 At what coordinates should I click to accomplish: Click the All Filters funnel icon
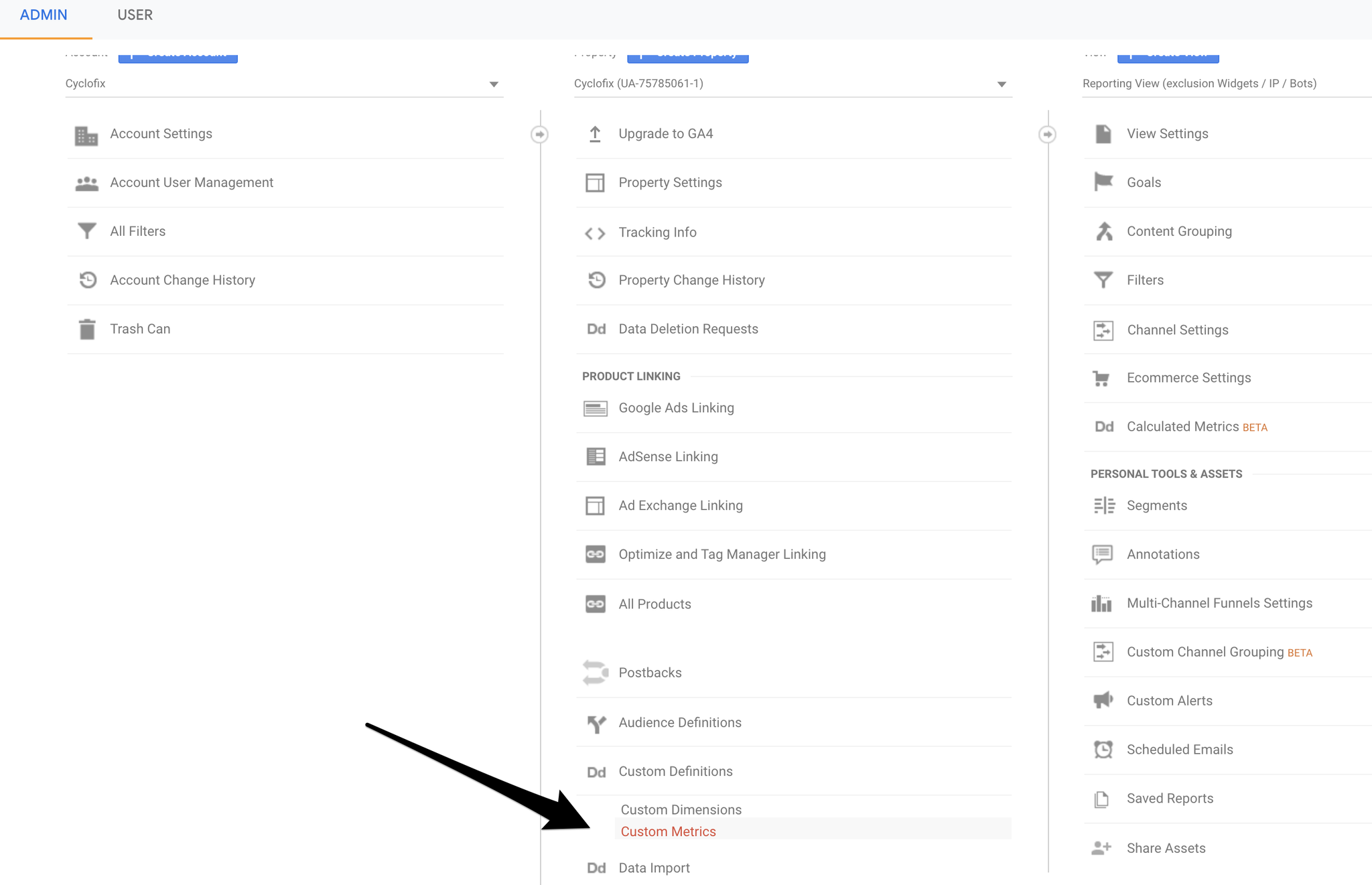86,231
